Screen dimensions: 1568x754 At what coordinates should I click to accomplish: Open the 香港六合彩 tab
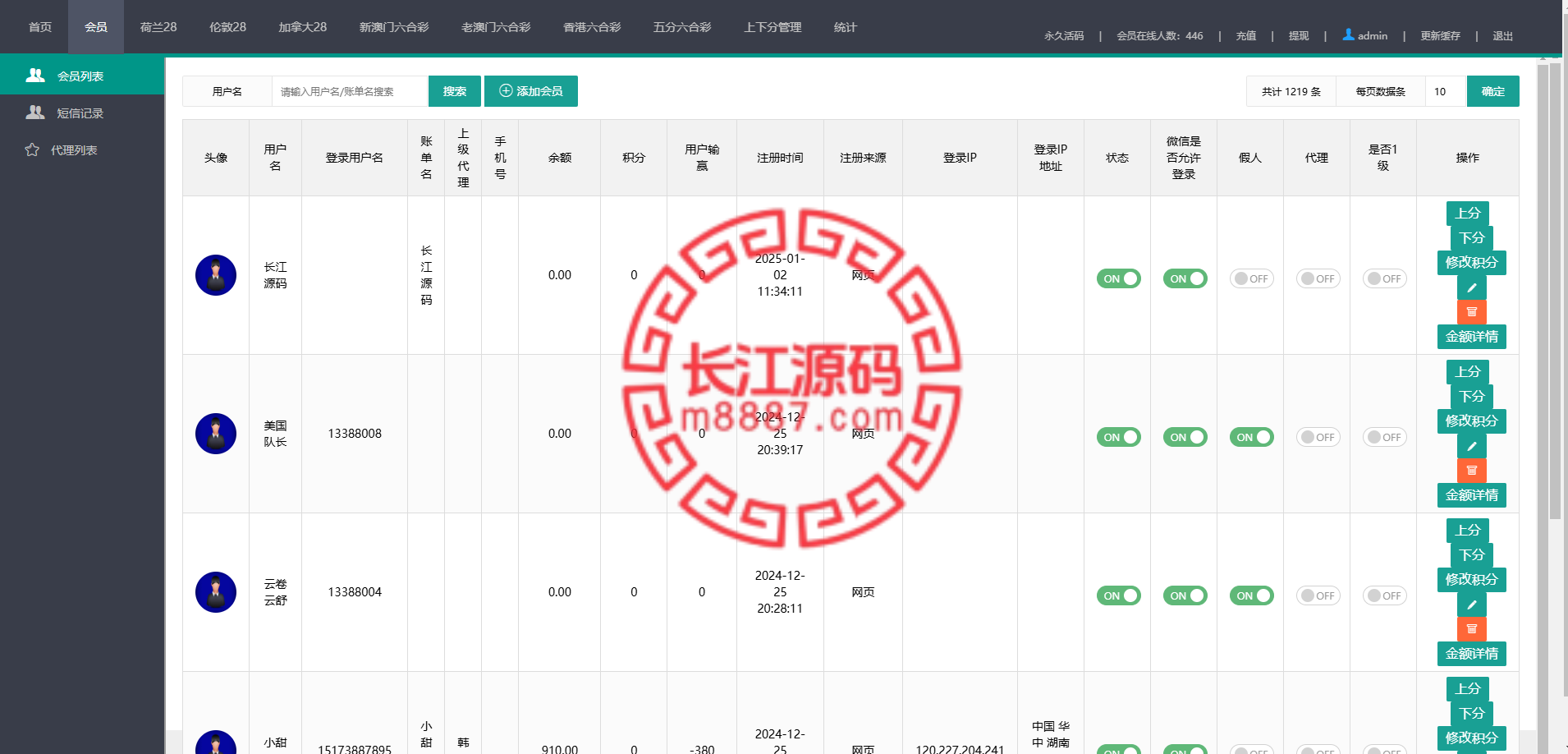[592, 27]
